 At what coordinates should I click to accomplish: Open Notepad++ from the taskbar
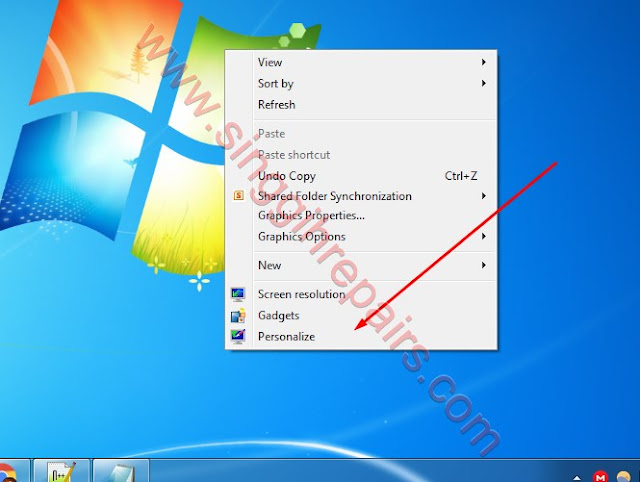pos(62,471)
